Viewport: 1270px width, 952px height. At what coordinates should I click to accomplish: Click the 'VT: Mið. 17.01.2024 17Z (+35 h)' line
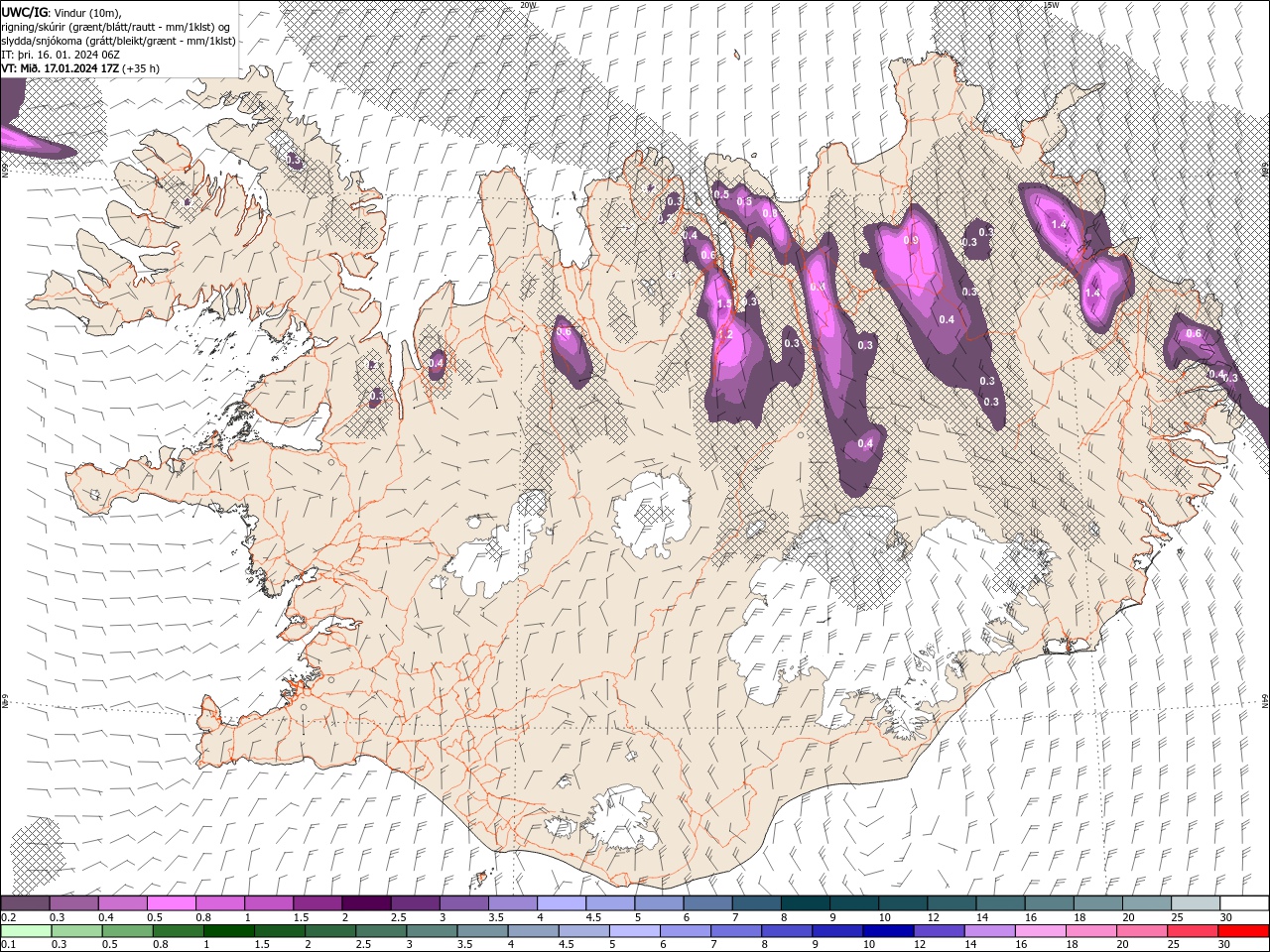pyautogui.click(x=80, y=68)
